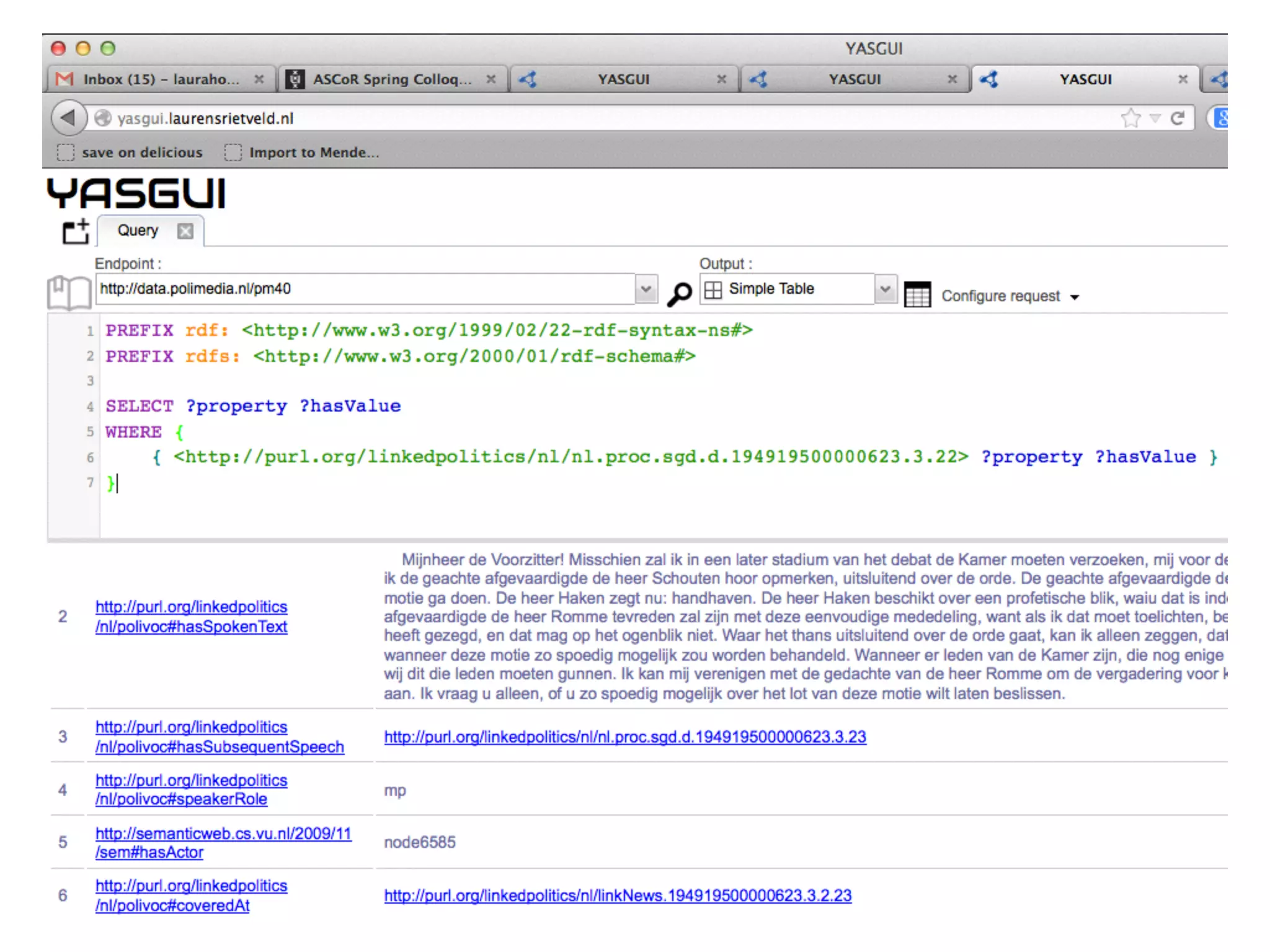Close the Query tab with its x icon
The width and height of the screenshot is (1270, 952).
coord(185,231)
